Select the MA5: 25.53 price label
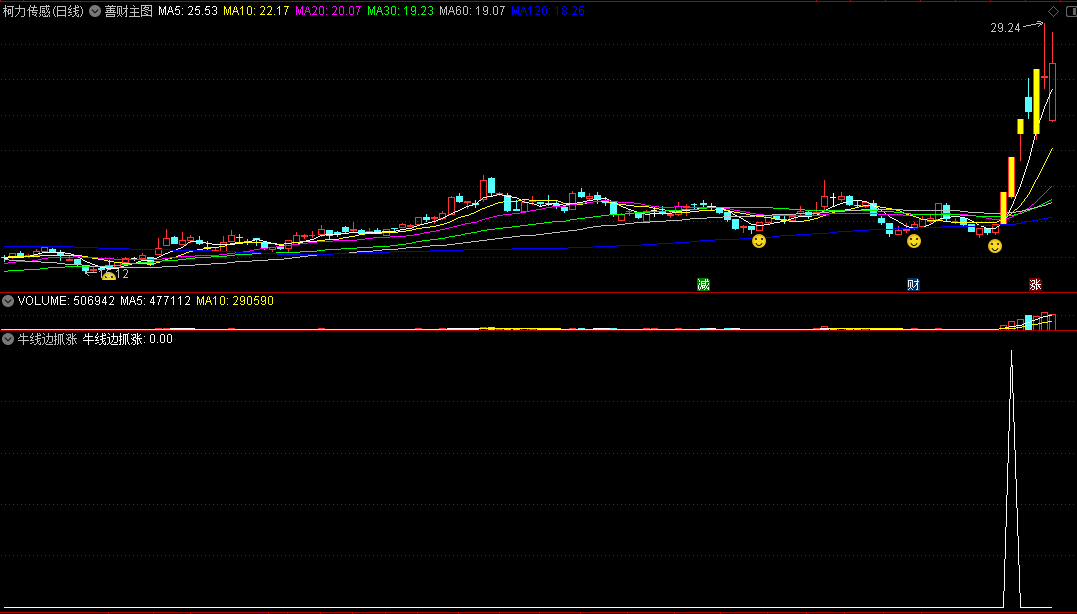This screenshot has height=614, width=1077. 188,11
